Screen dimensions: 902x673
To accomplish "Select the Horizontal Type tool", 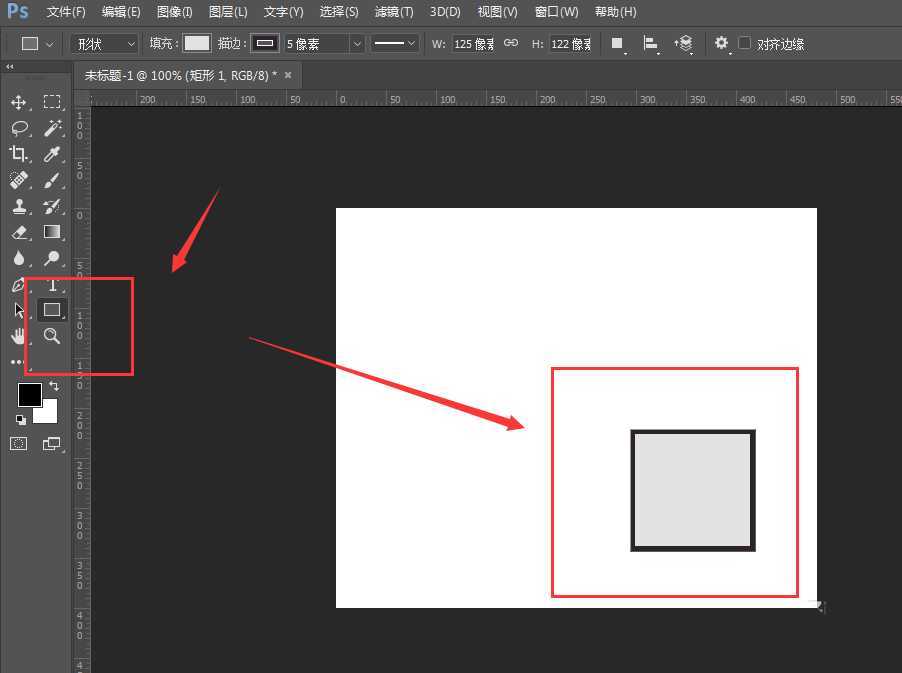I will click(52, 284).
